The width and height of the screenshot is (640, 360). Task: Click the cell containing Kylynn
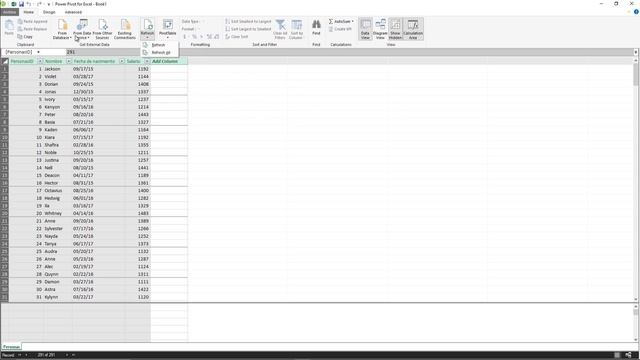[x=58, y=297]
